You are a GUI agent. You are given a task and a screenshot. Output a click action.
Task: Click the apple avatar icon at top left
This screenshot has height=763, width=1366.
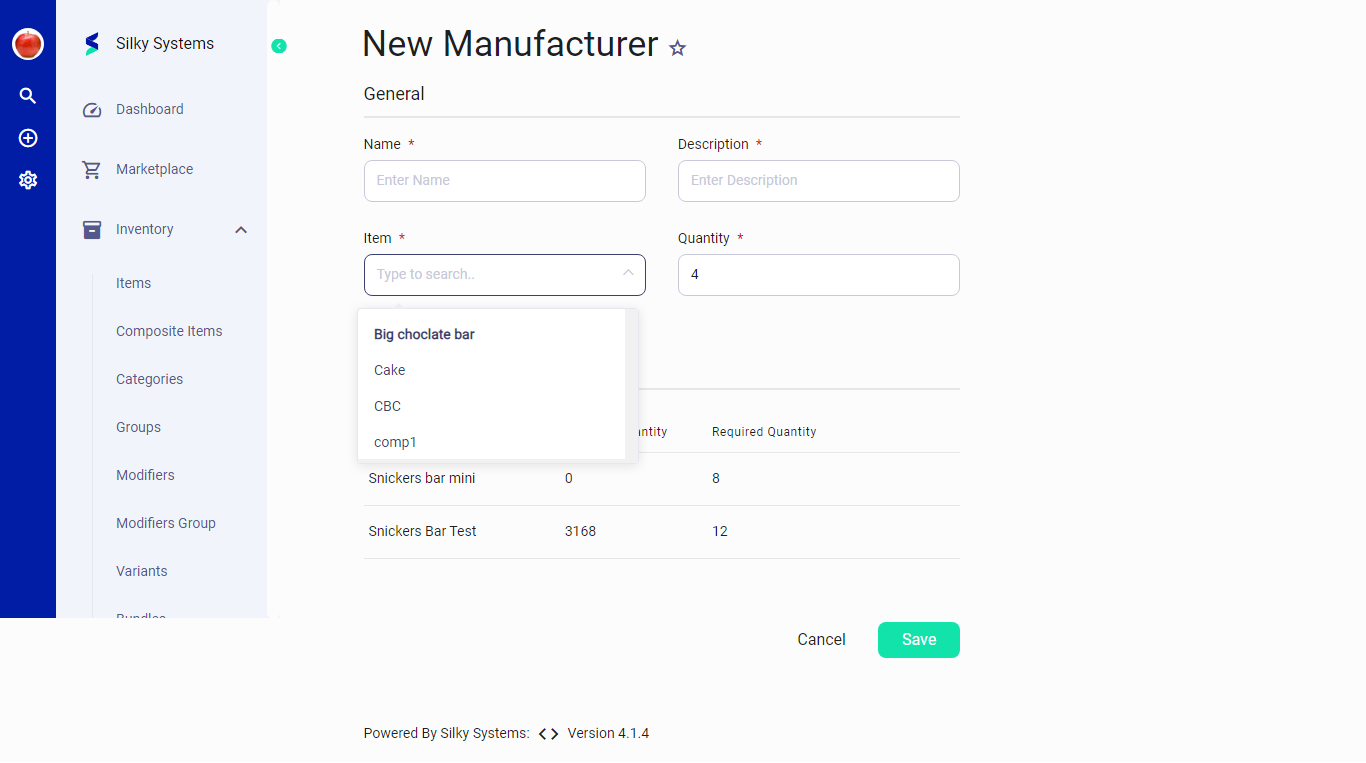tap(27, 44)
